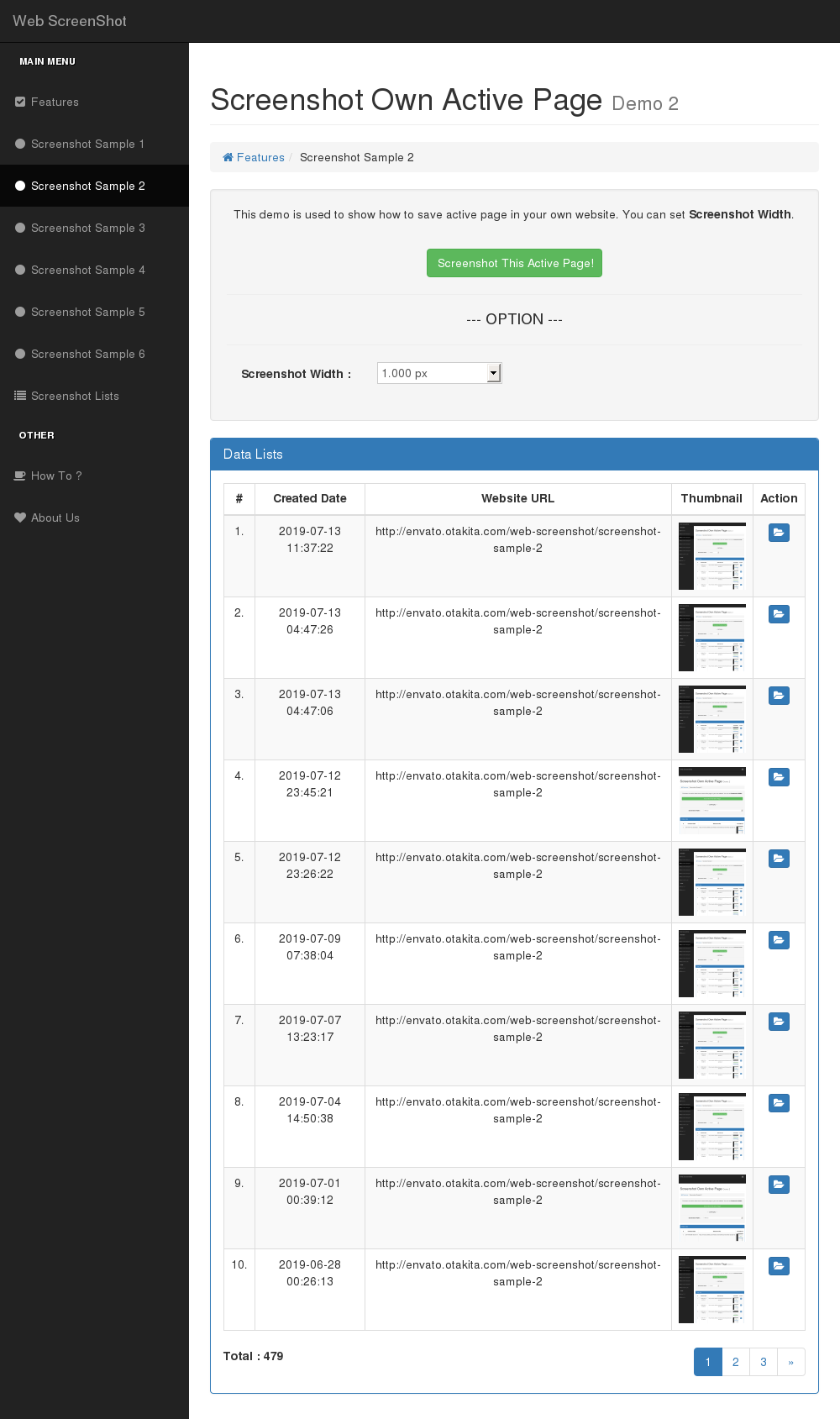Open folder action for row 7 entry
840x1419 pixels.
point(779,1022)
